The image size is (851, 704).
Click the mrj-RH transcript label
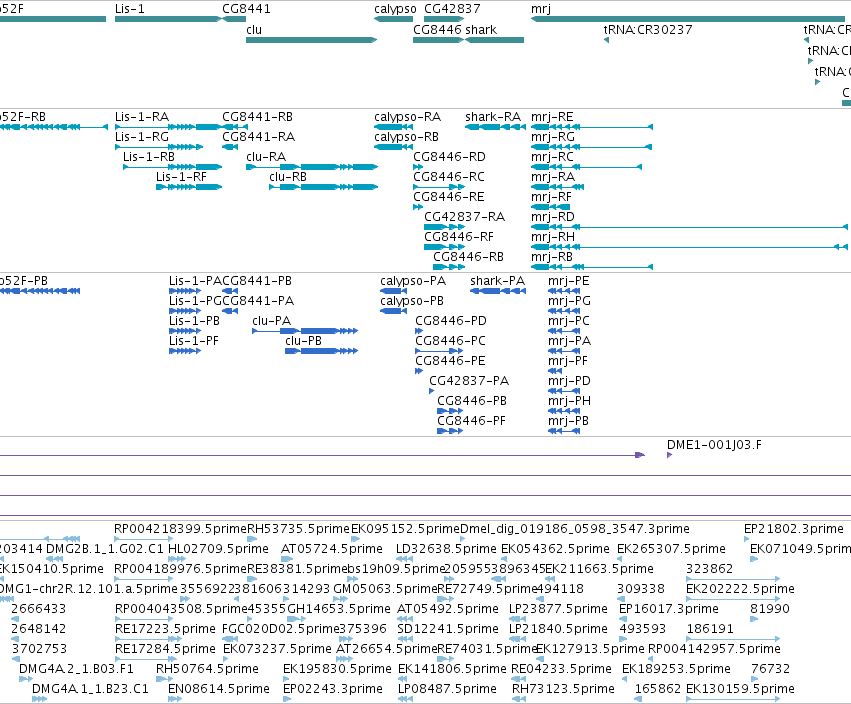(552, 237)
